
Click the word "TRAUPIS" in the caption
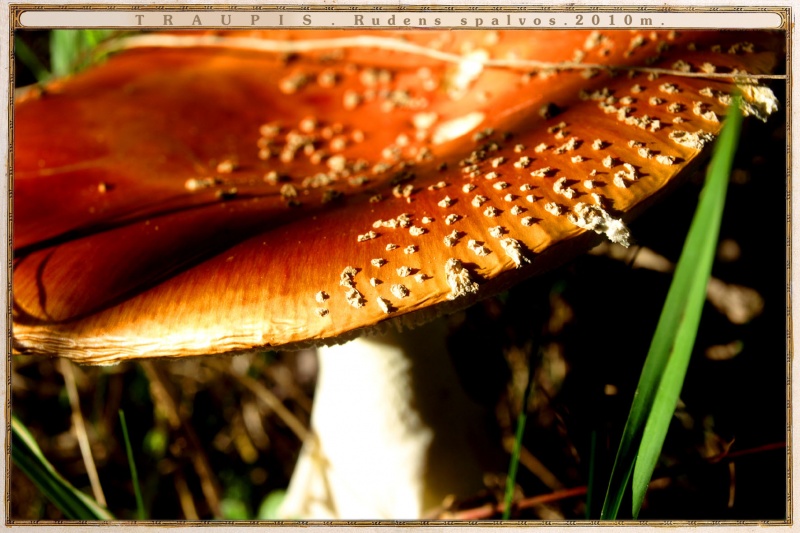223,20
